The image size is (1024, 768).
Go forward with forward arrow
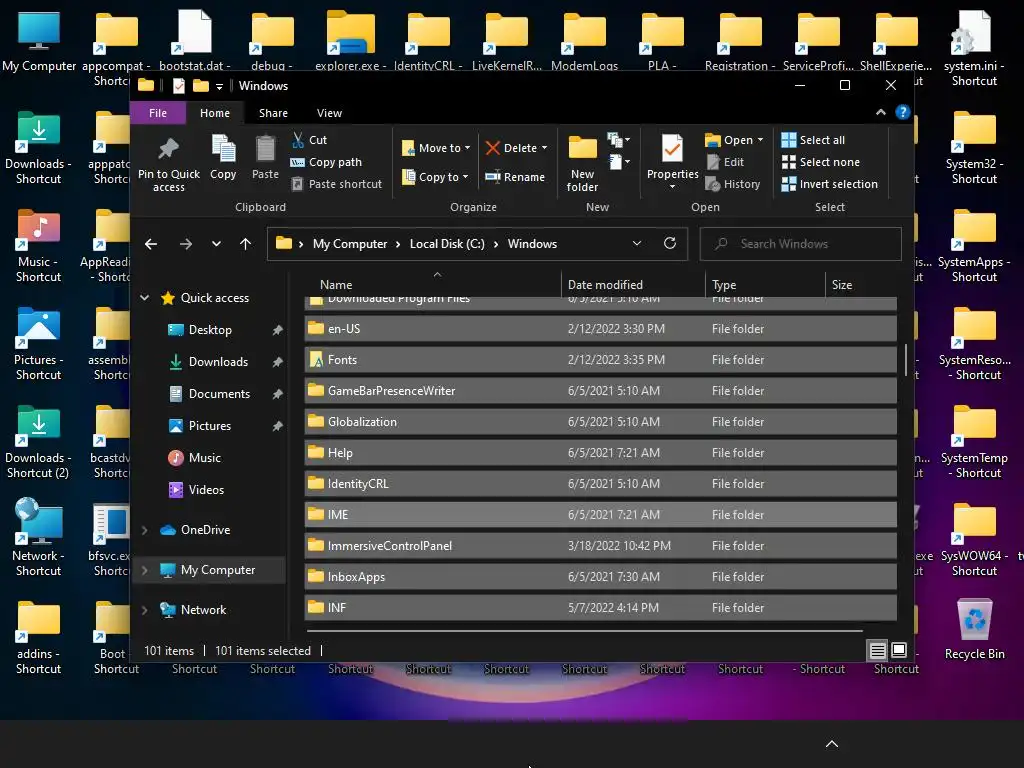[x=186, y=244]
